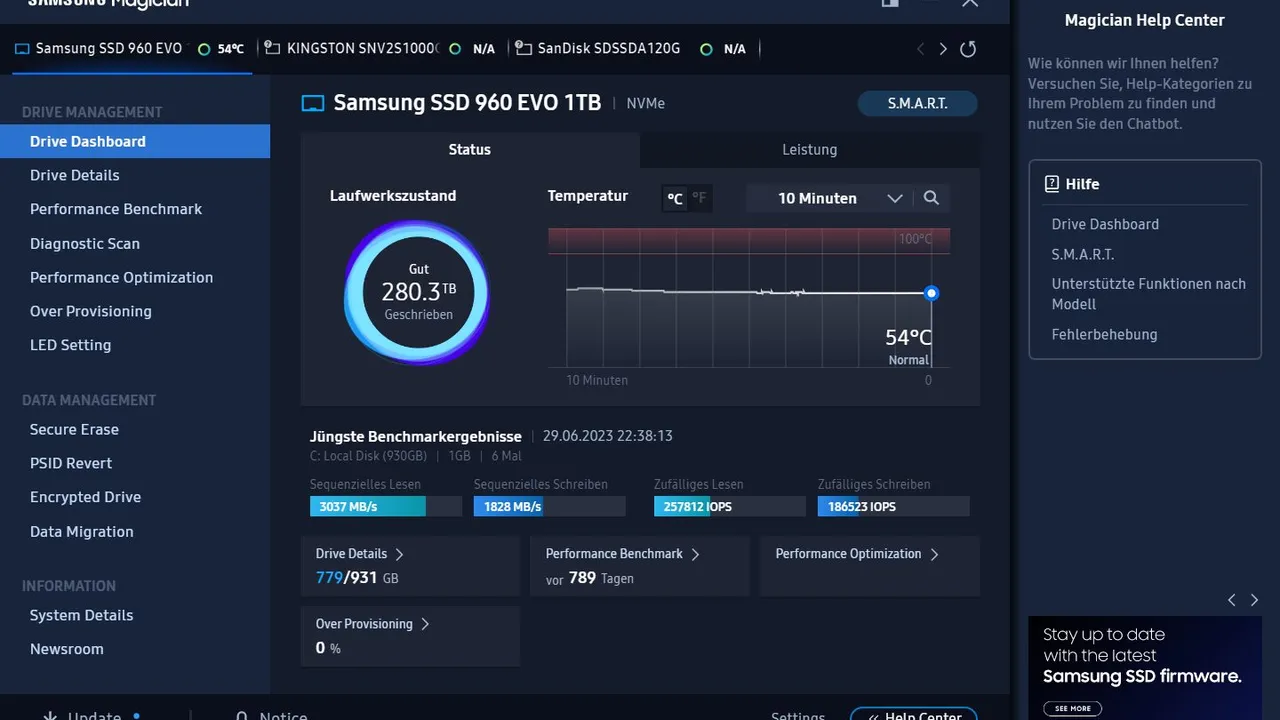Select the SanDisk SDSSDA120G drive tab
The height and width of the screenshot is (720, 1280).
[633, 48]
